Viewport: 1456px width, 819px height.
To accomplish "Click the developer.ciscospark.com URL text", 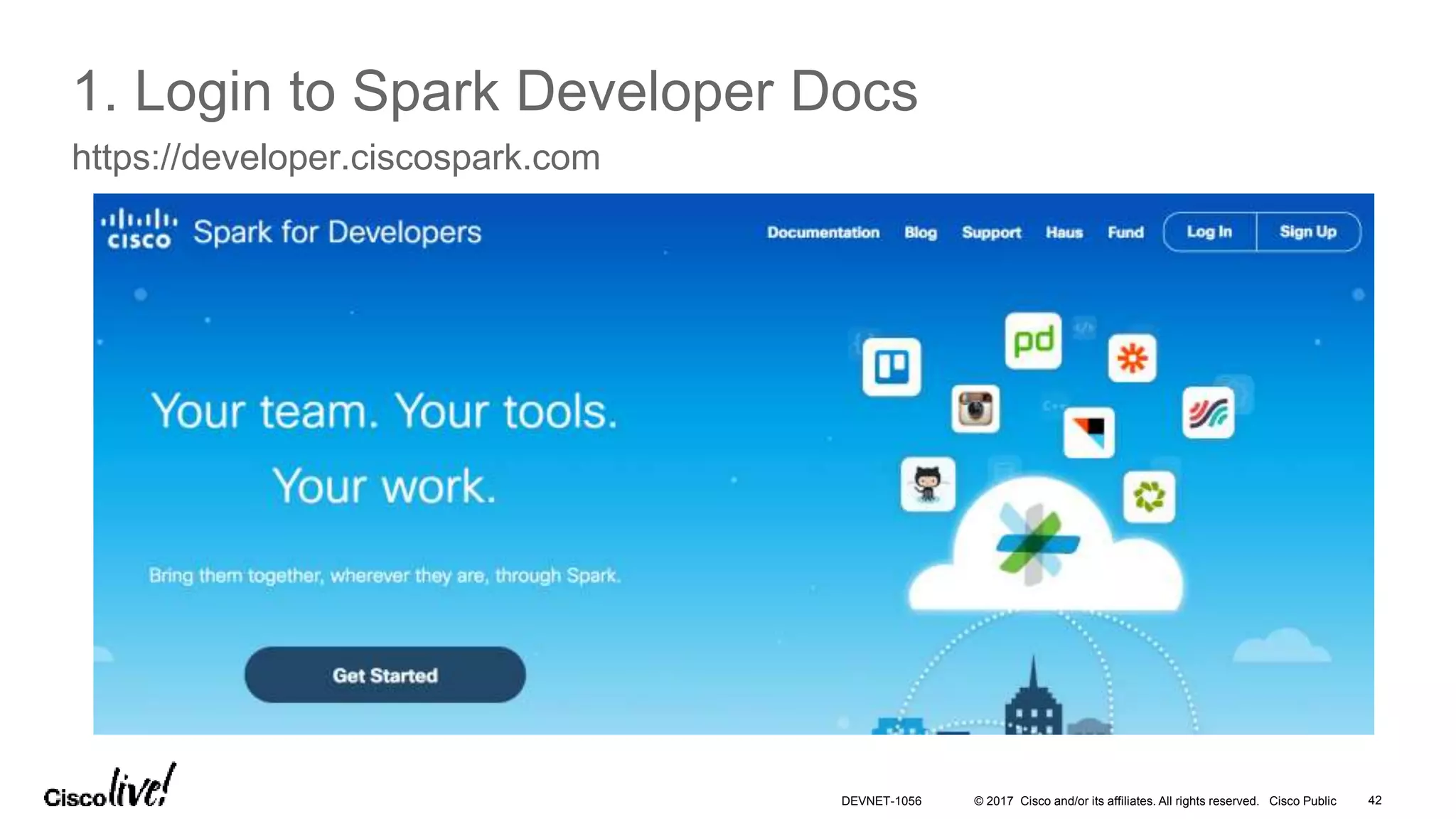I will coord(336,157).
